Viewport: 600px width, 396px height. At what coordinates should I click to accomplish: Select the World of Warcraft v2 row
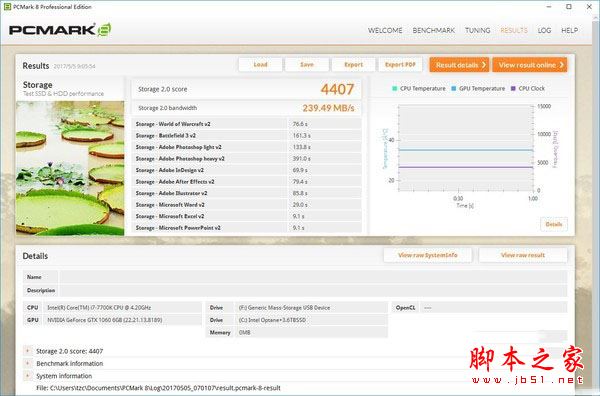(246, 124)
